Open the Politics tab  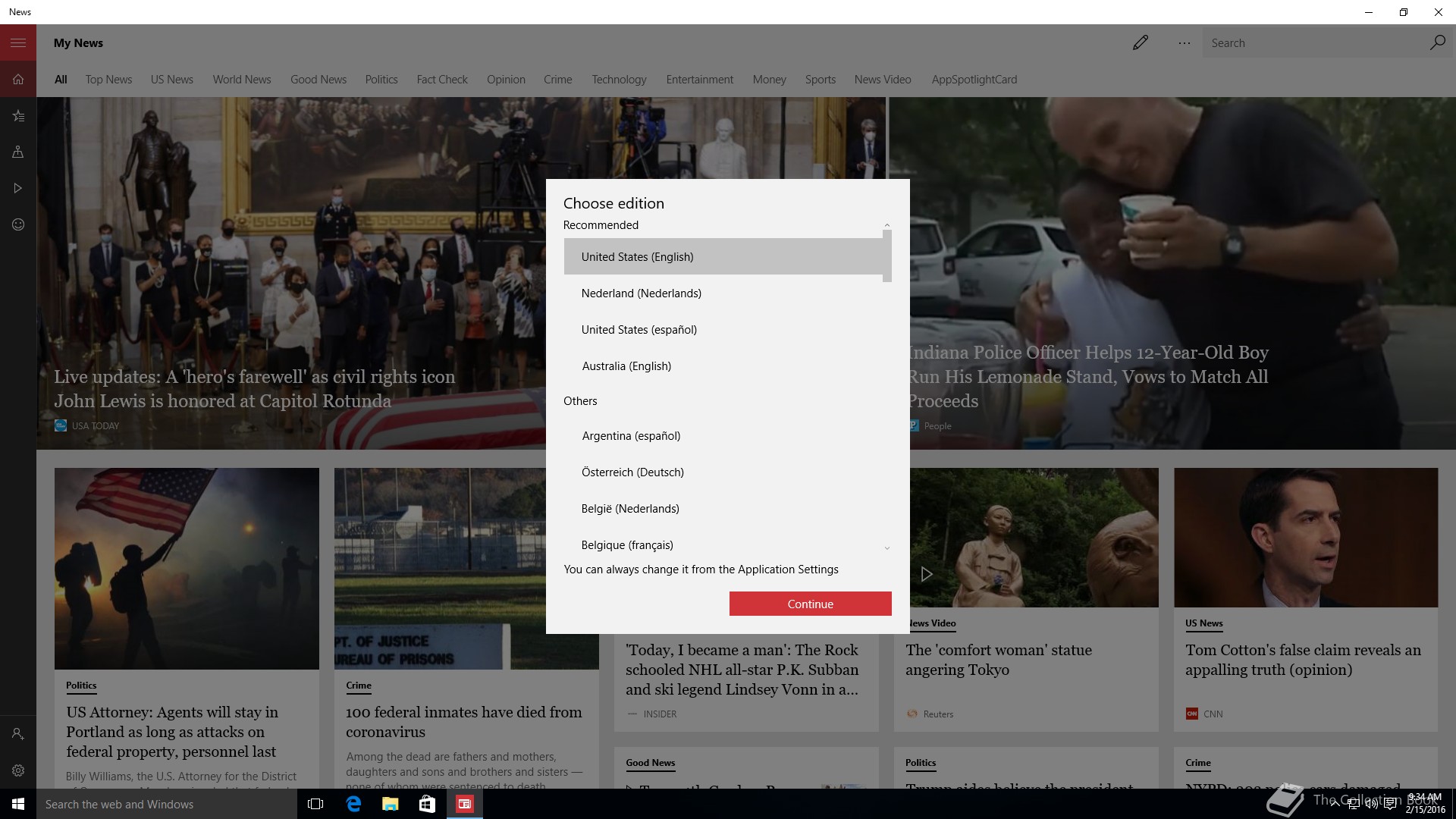tap(381, 80)
